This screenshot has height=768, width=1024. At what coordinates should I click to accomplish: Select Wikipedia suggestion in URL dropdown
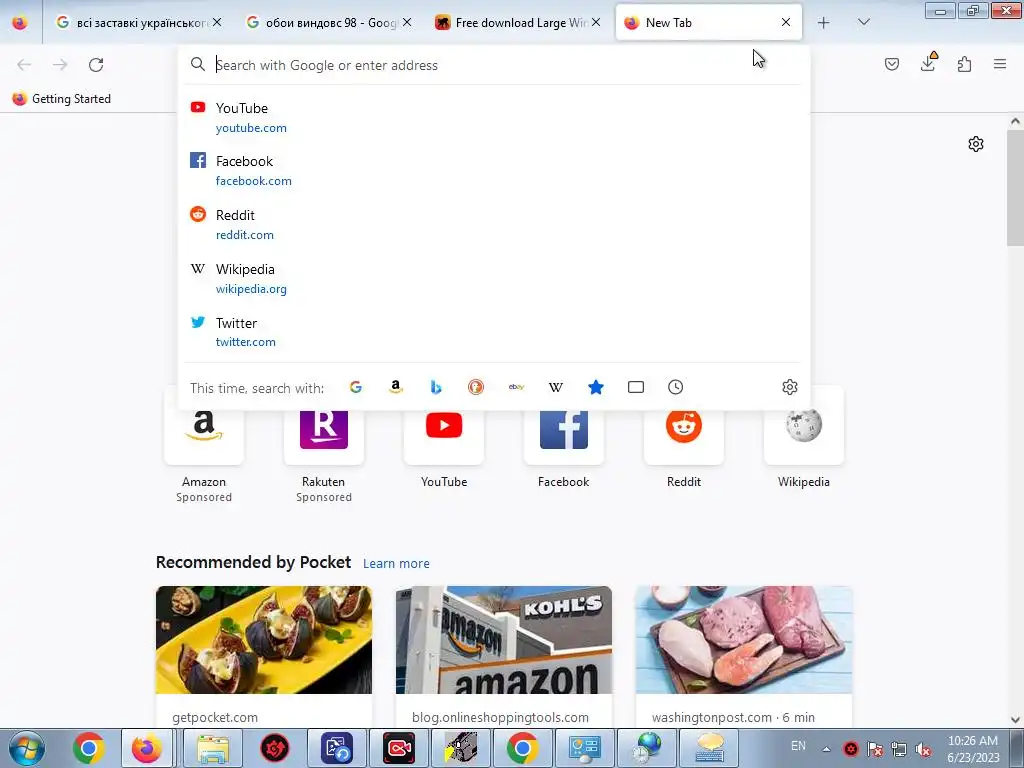coord(494,279)
